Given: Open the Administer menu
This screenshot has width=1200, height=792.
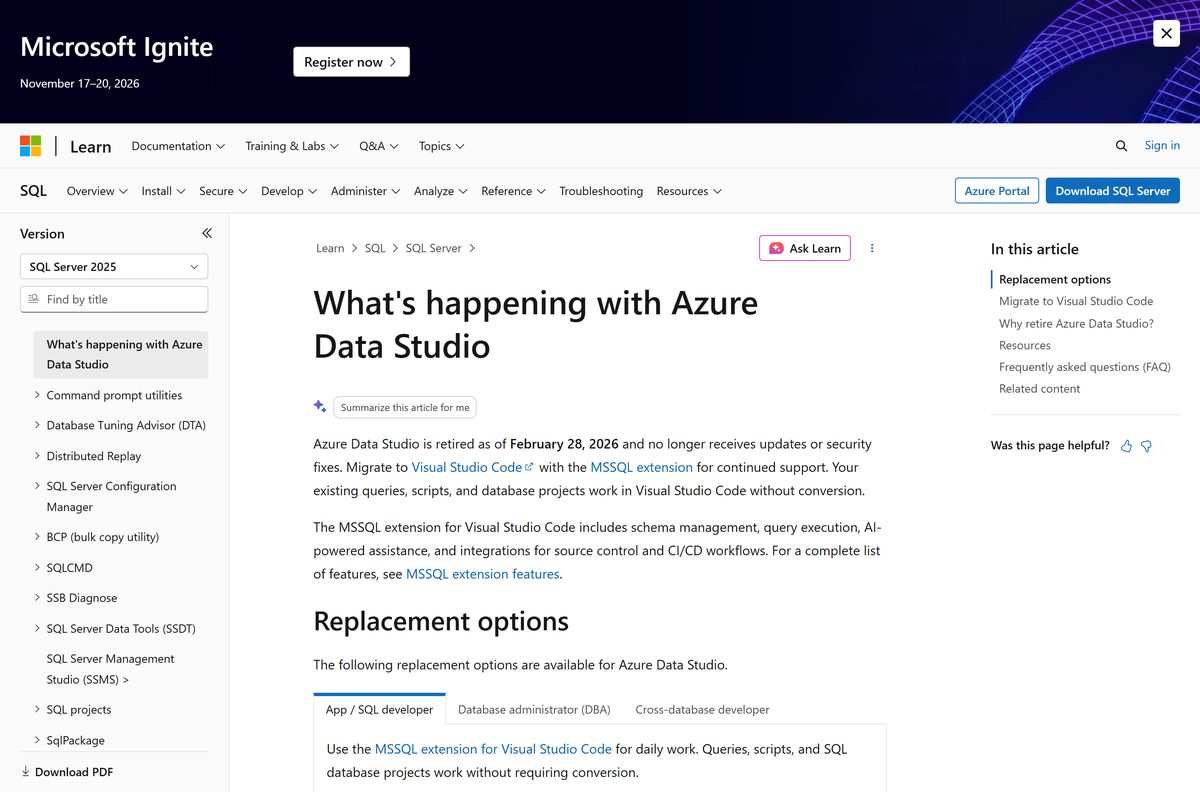Looking at the screenshot, I should click(x=365, y=191).
